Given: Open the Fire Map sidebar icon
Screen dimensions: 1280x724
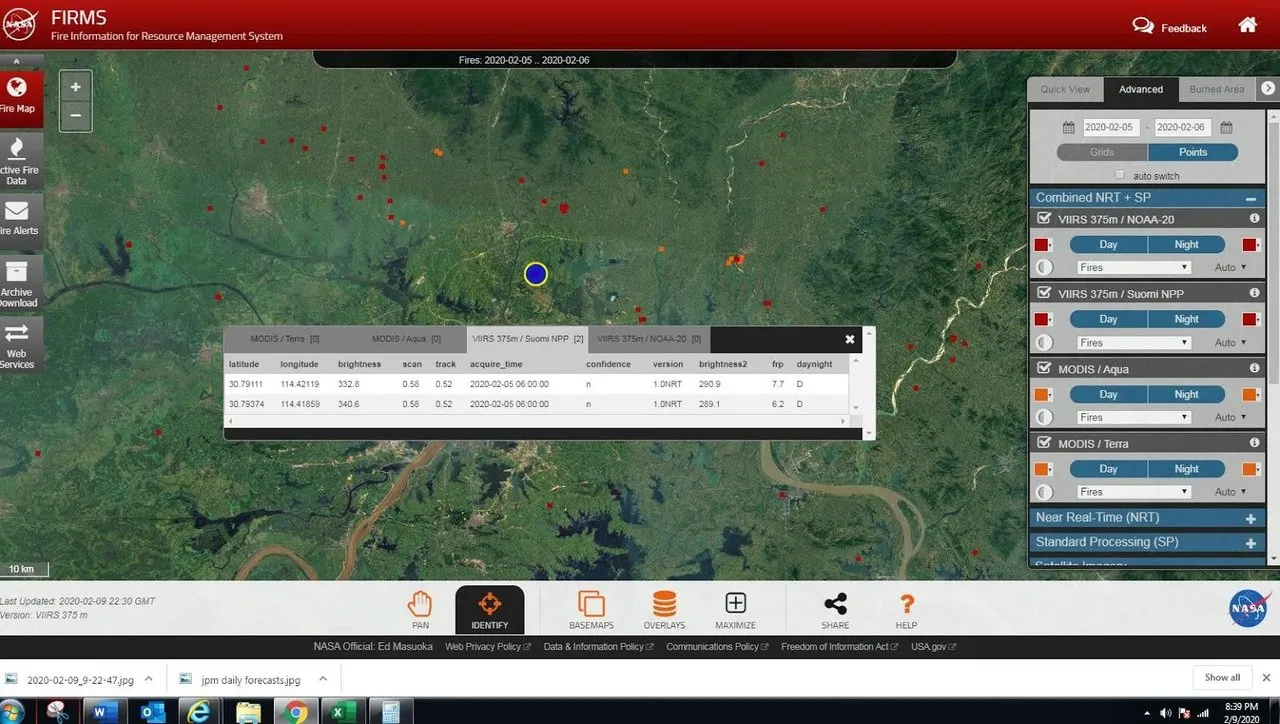Looking at the screenshot, I should click(x=18, y=98).
